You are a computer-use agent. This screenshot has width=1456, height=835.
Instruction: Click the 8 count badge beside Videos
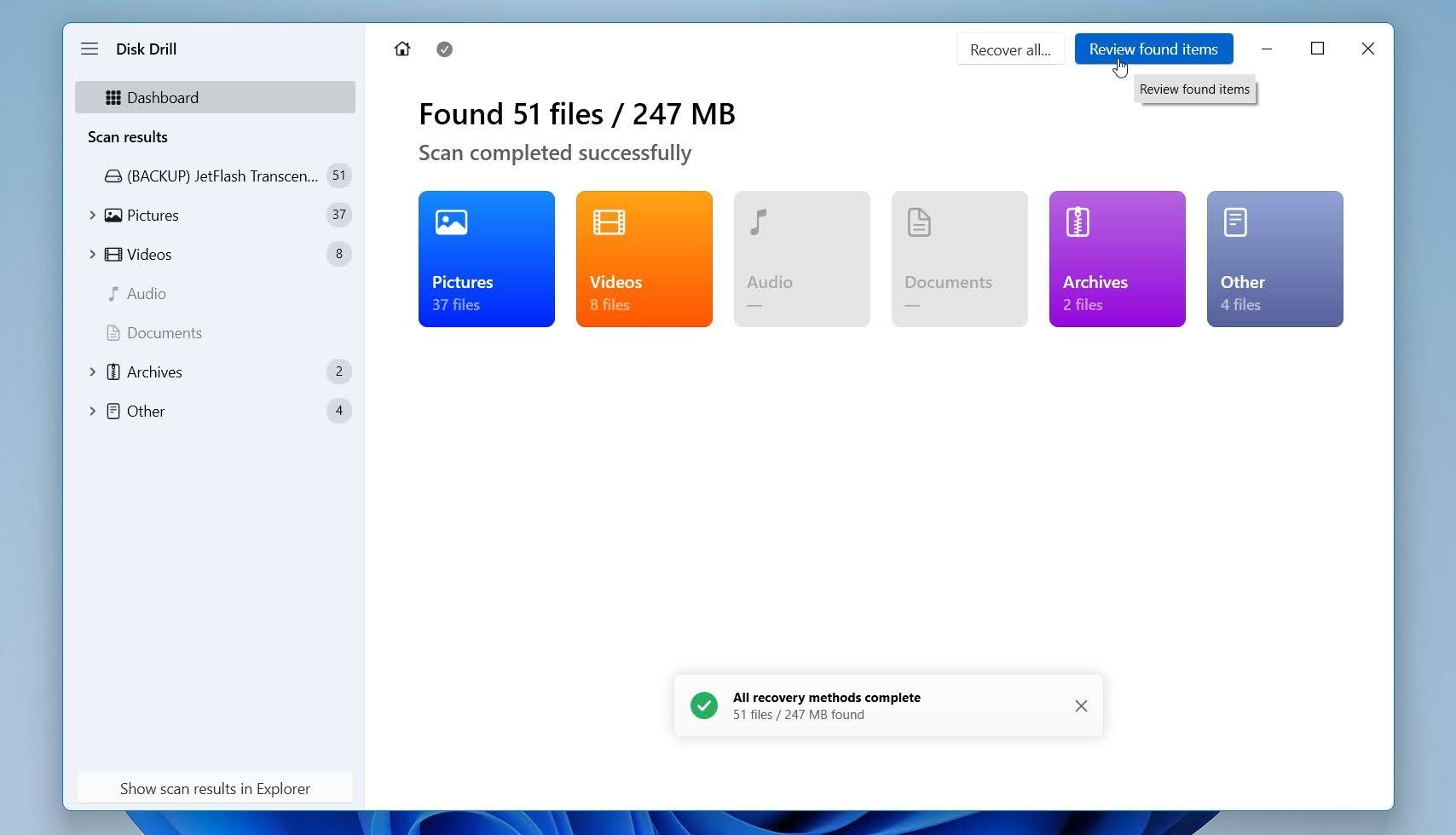339,254
